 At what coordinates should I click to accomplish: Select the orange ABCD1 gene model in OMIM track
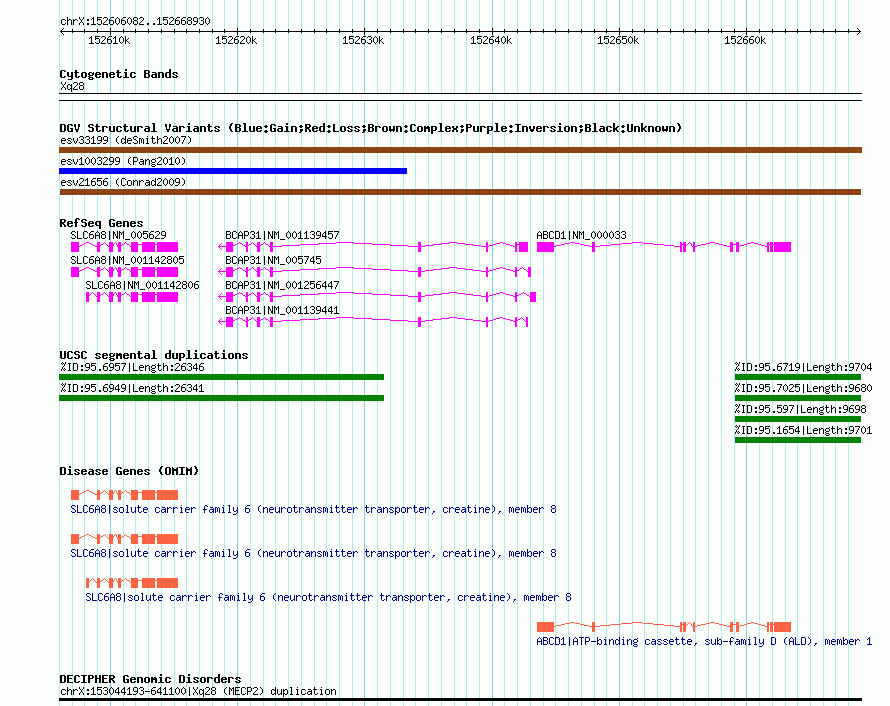[x=664, y=627]
